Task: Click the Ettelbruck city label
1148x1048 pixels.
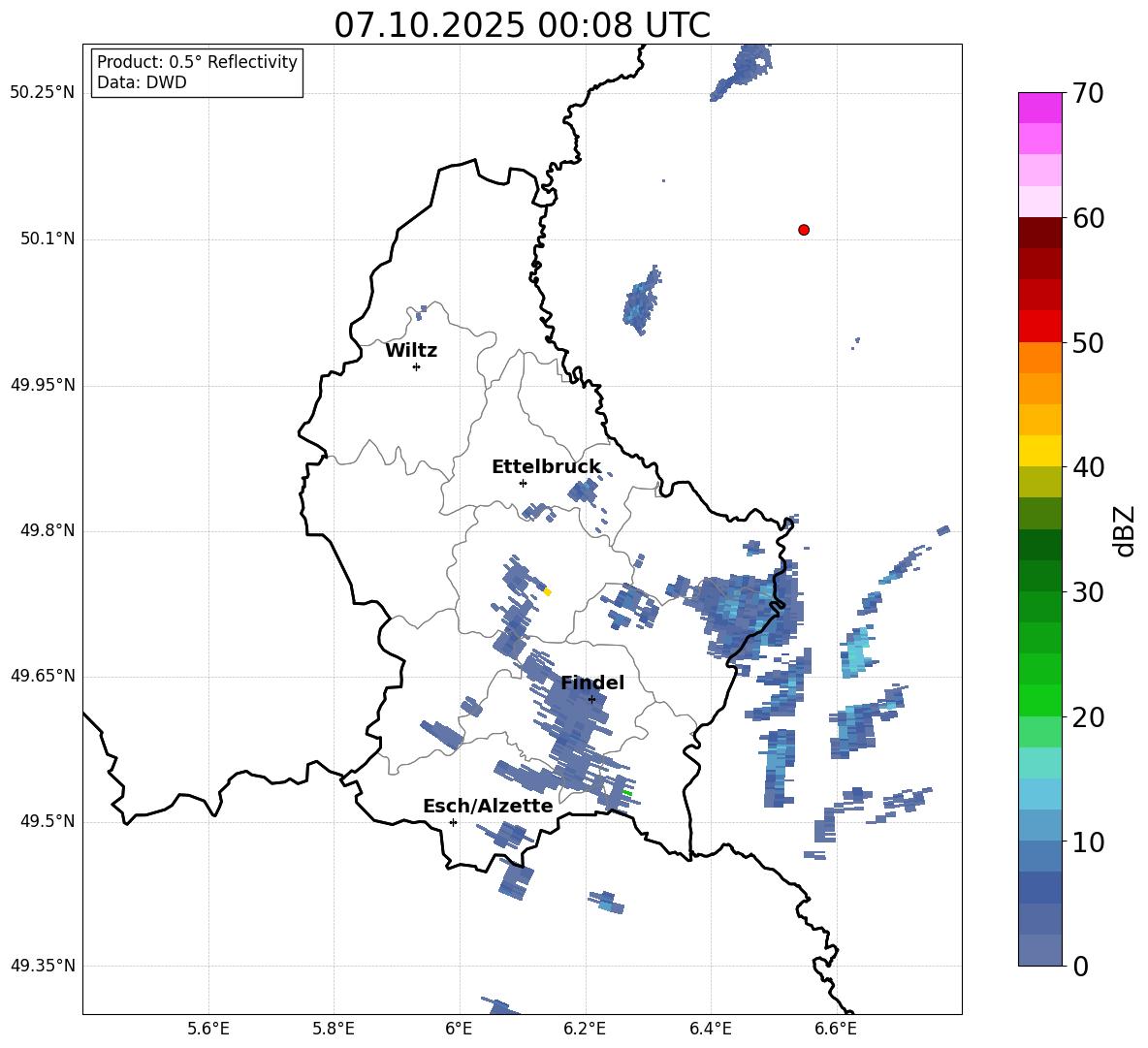Action: point(546,467)
